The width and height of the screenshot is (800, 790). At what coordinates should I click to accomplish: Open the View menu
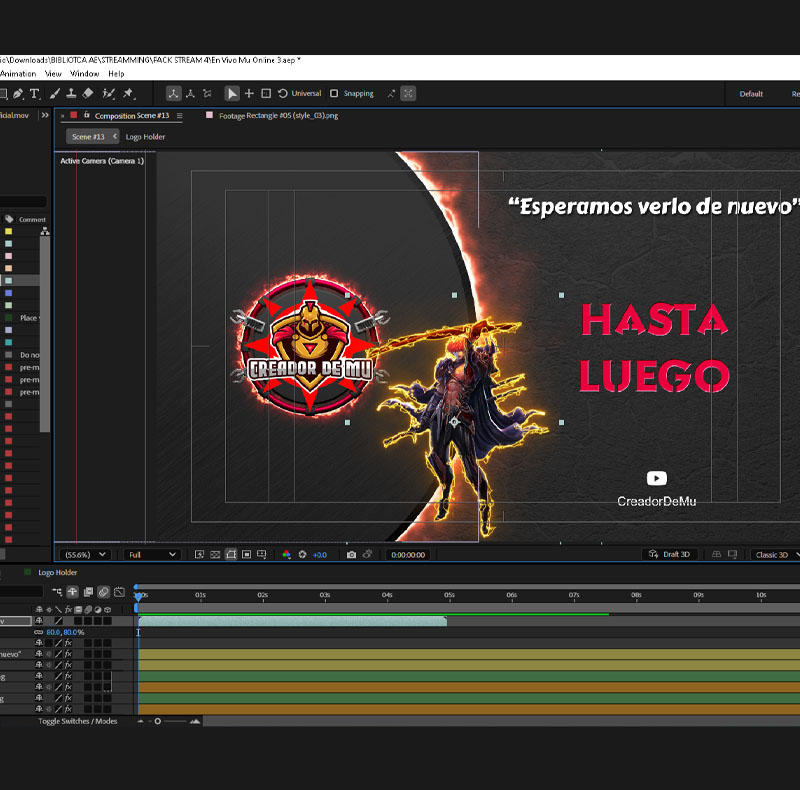coord(53,73)
